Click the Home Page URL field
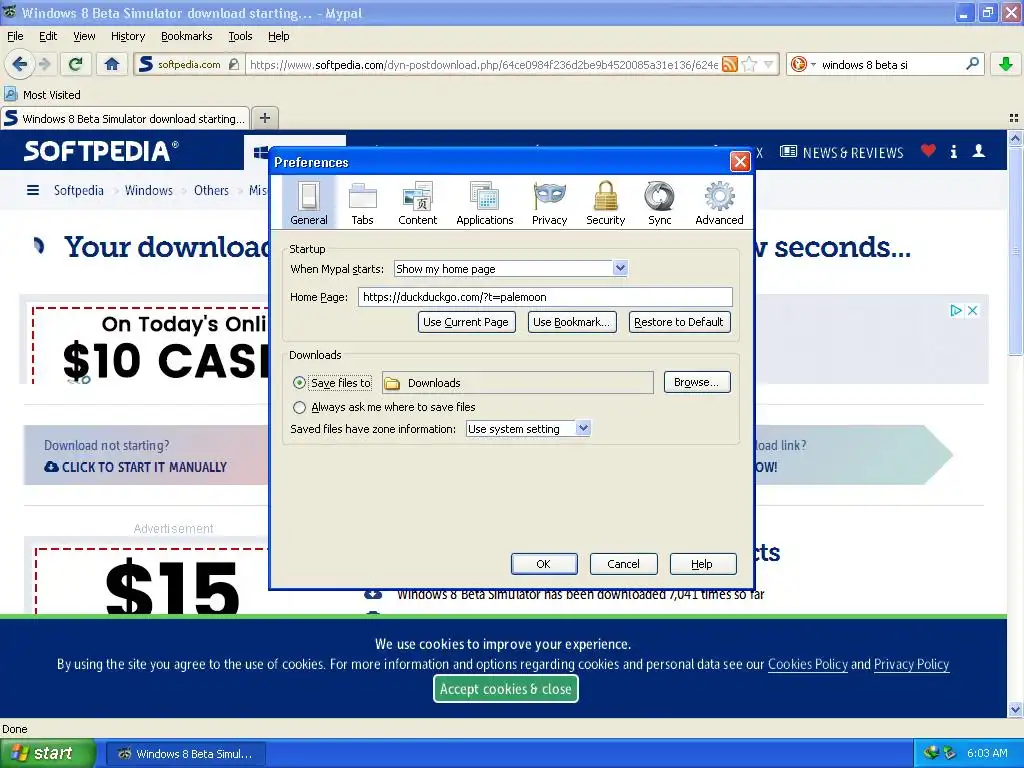 tap(545, 297)
